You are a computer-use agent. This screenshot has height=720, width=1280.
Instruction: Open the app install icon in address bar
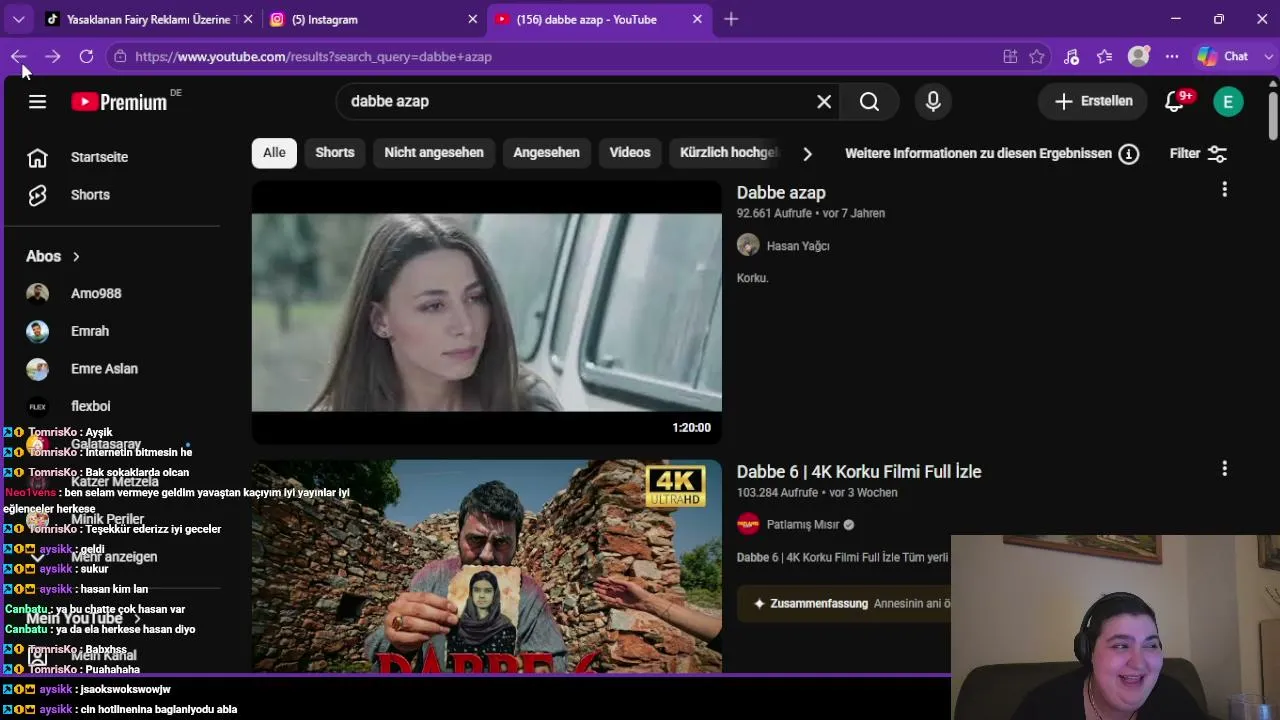point(1010,57)
